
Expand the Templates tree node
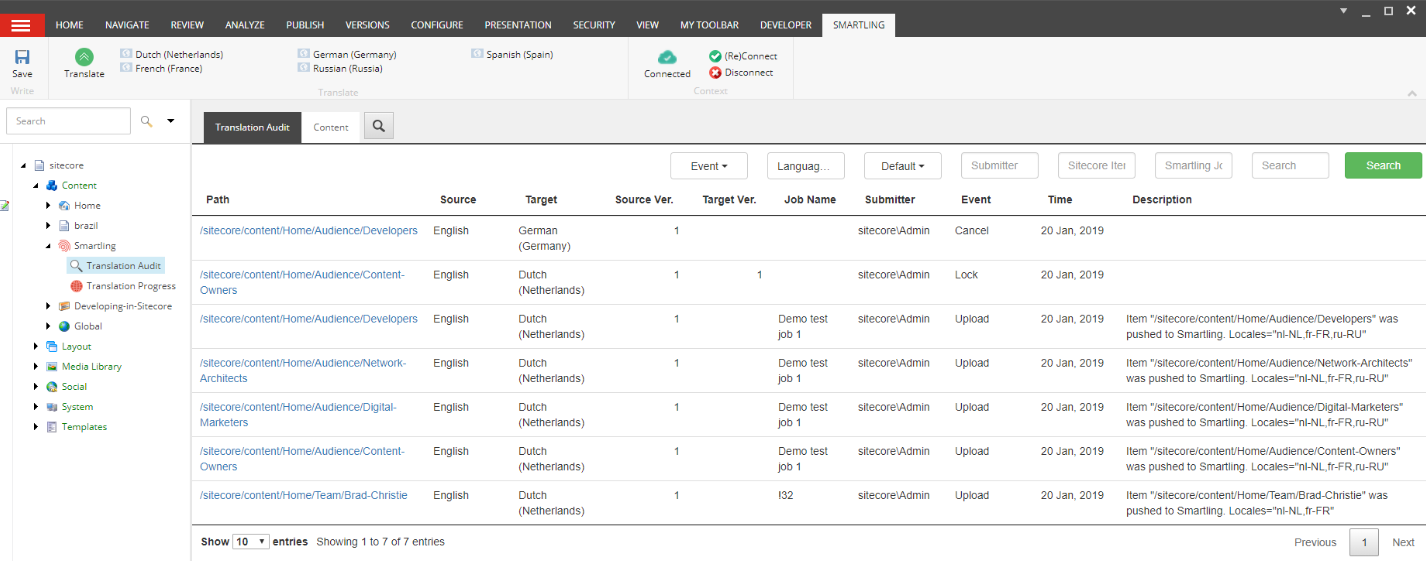pyautogui.click(x=36, y=427)
